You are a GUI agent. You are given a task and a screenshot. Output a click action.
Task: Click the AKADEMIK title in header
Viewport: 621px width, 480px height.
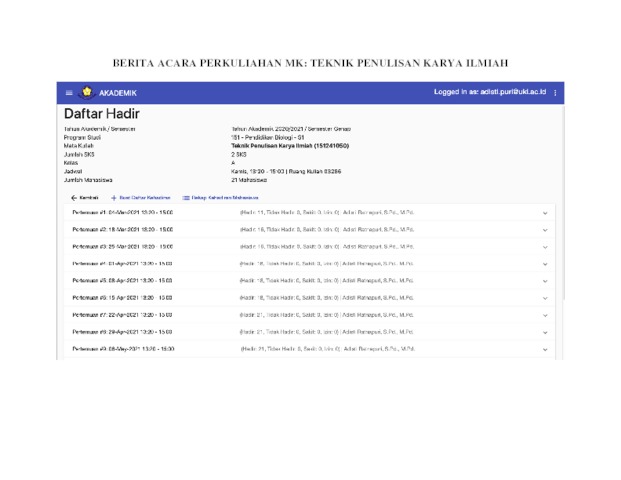118,93
